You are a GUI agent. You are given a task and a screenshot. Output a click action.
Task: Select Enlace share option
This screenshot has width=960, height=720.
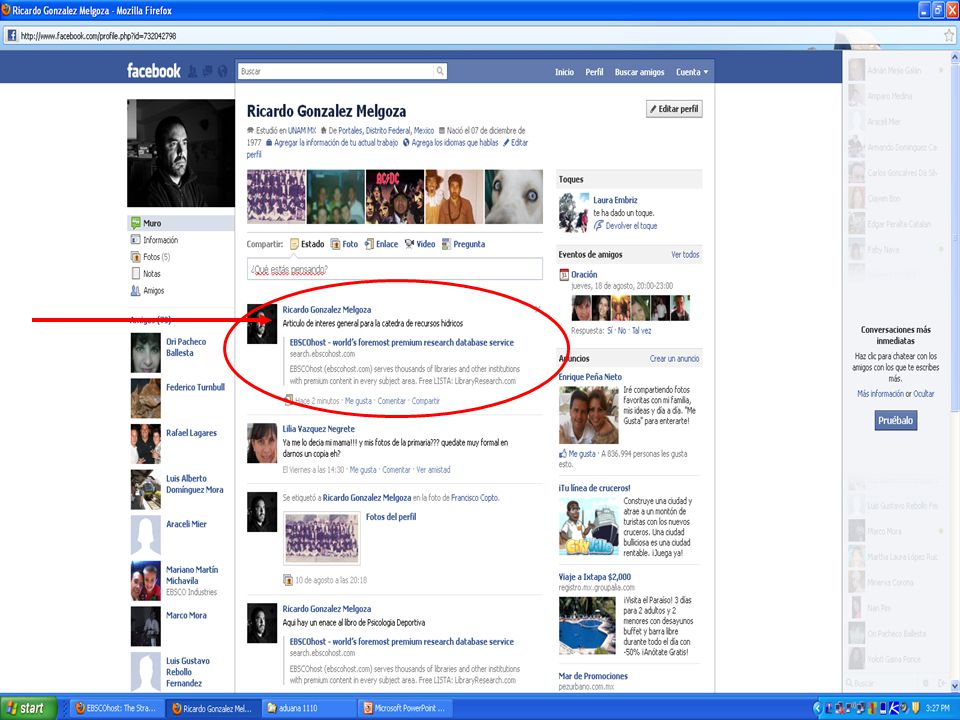point(381,244)
